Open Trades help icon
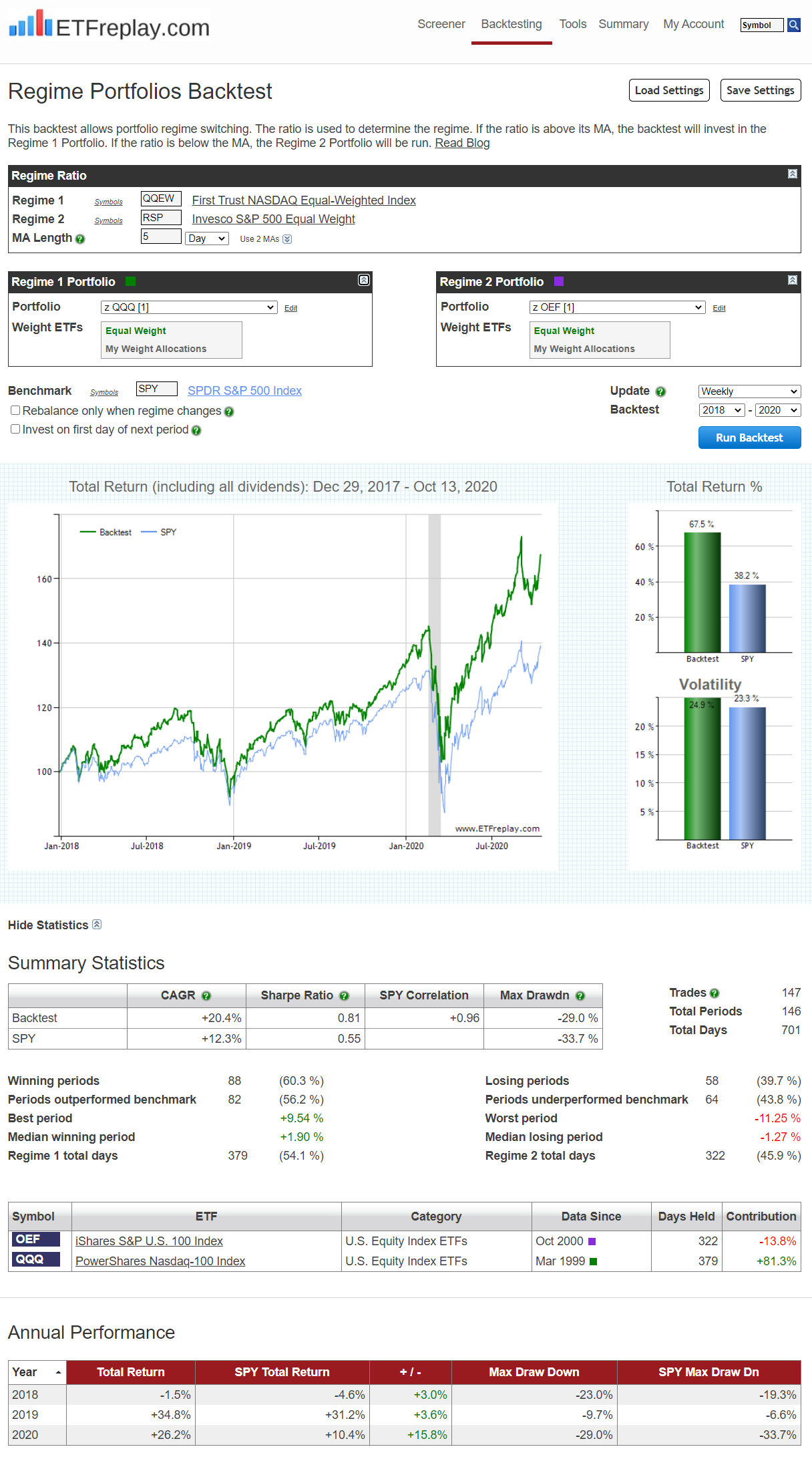 (715, 993)
